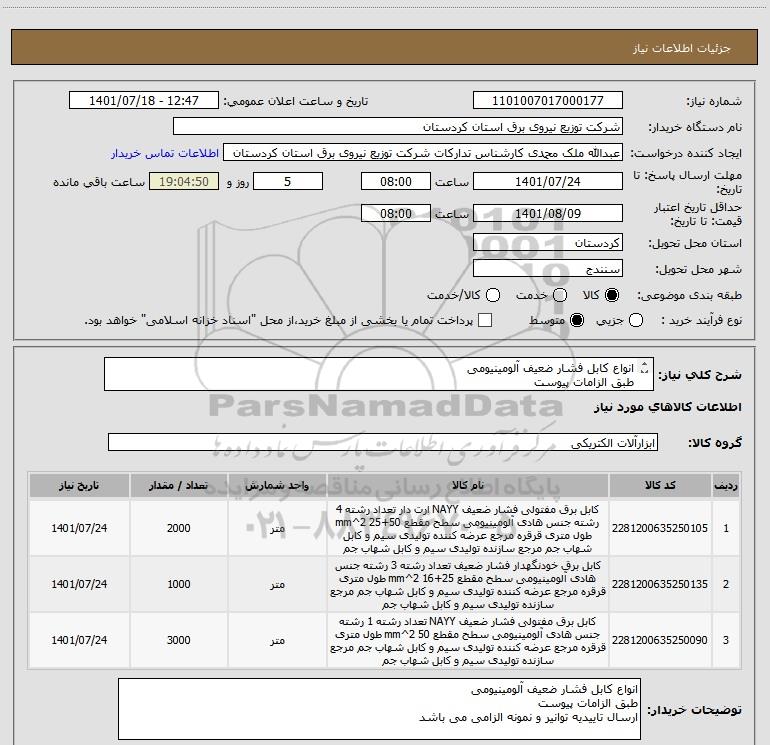Viewport: 770px width, 745px height.
Task: Click the delivery province field کردستان
Action: pyautogui.click(x=548, y=242)
